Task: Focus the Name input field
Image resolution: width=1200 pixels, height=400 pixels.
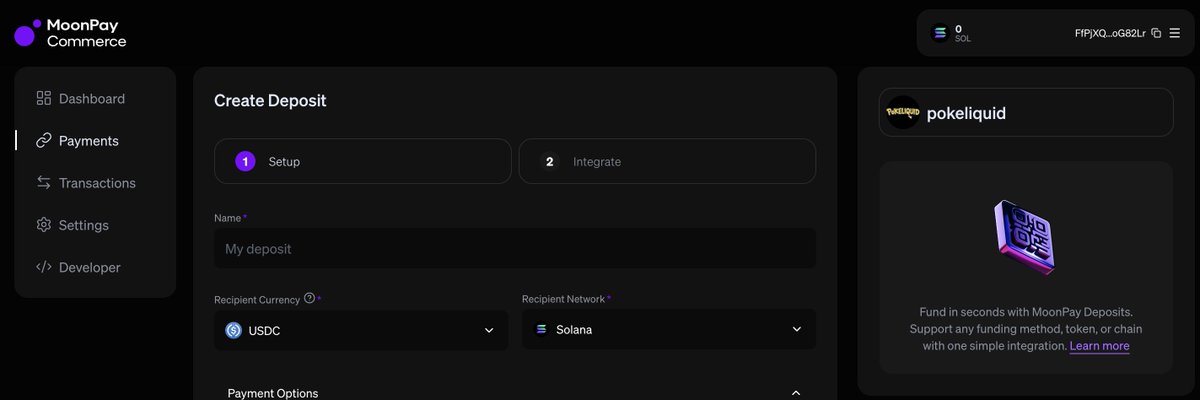Action: 515,248
